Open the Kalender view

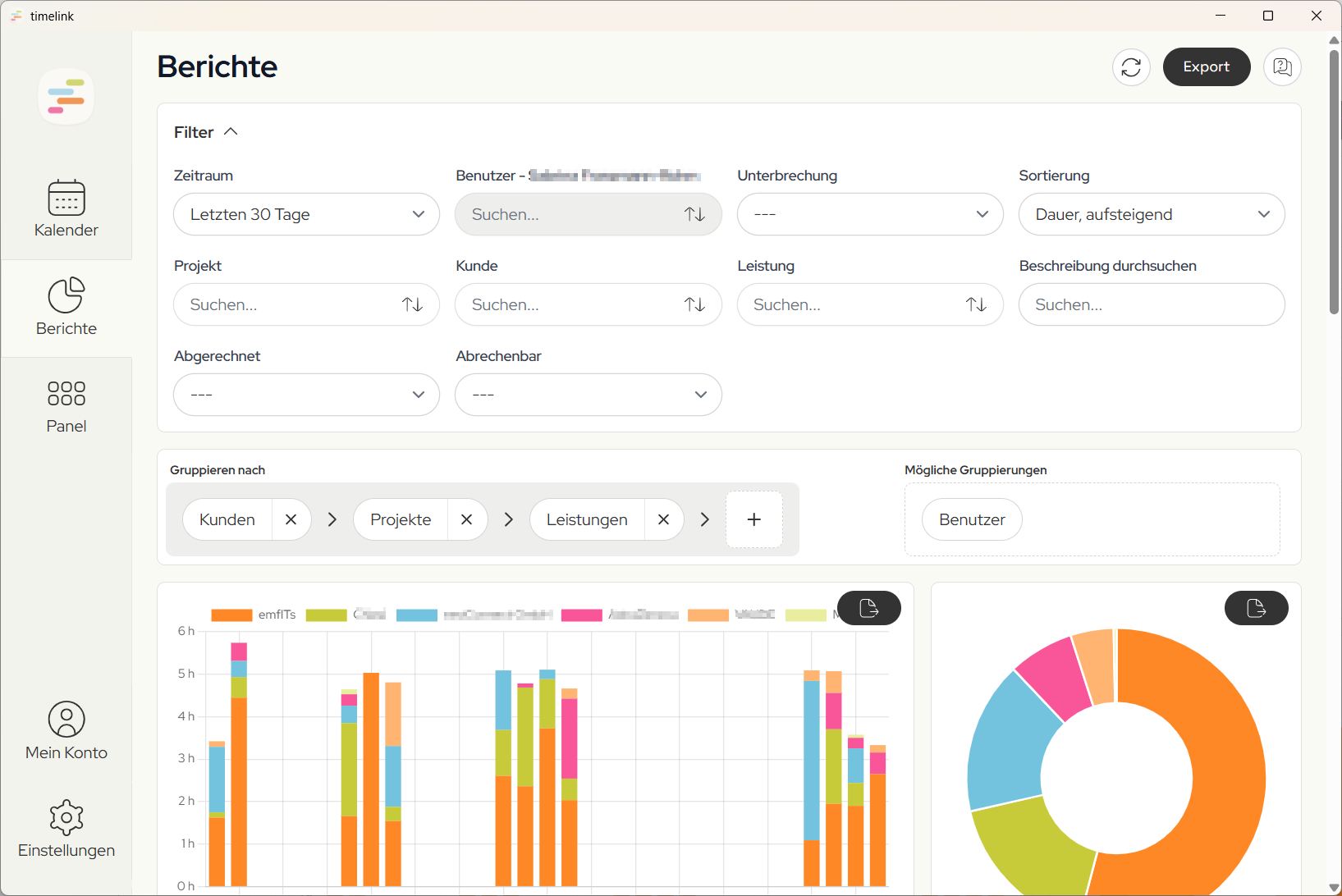(66, 209)
